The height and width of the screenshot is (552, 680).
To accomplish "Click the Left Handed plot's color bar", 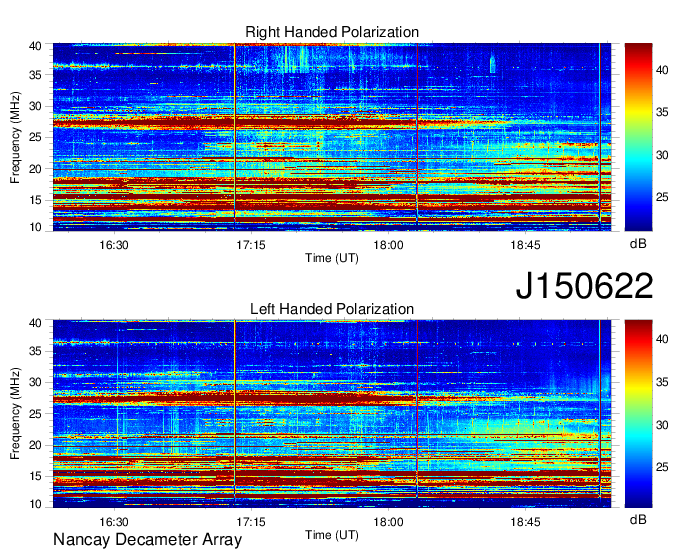I will pos(638,414).
